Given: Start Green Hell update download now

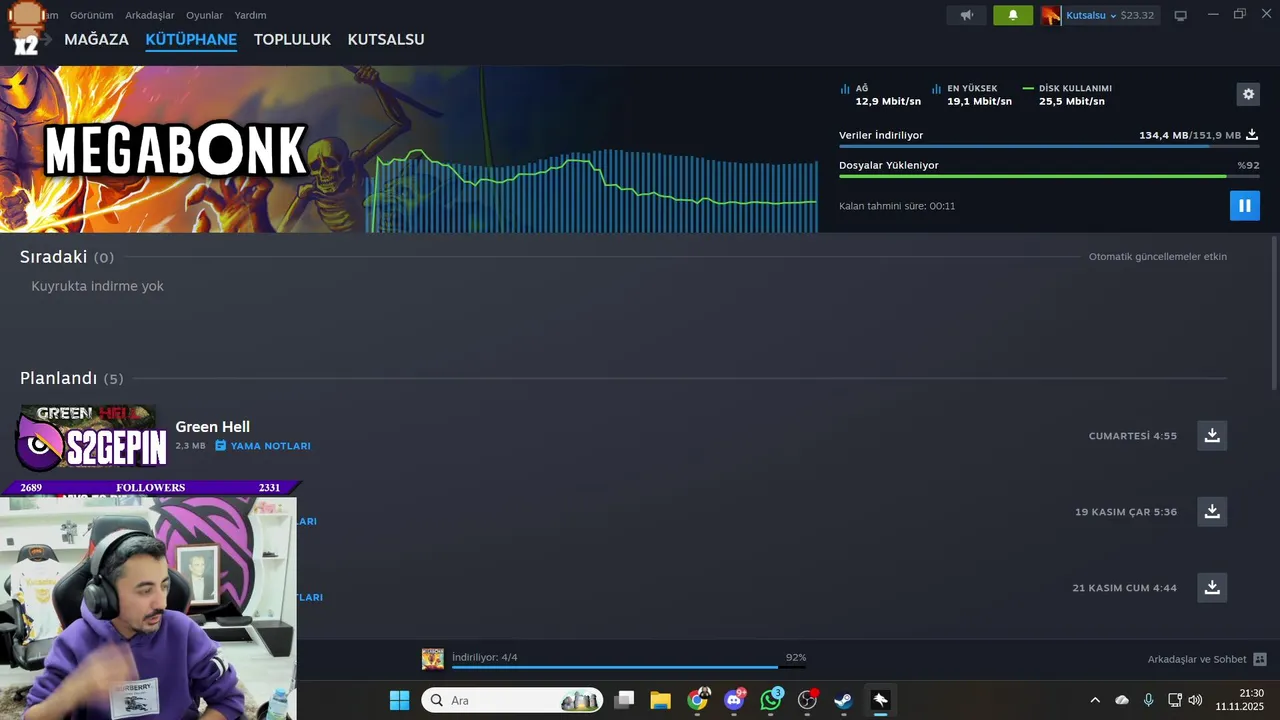Looking at the screenshot, I should coord(1212,435).
